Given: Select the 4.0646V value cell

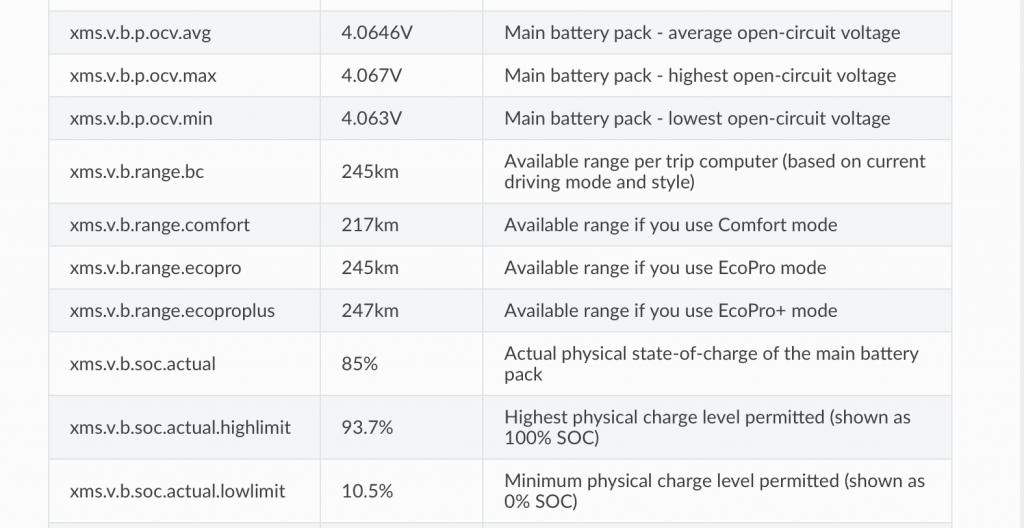Looking at the screenshot, I should click(x=377, y=33).
